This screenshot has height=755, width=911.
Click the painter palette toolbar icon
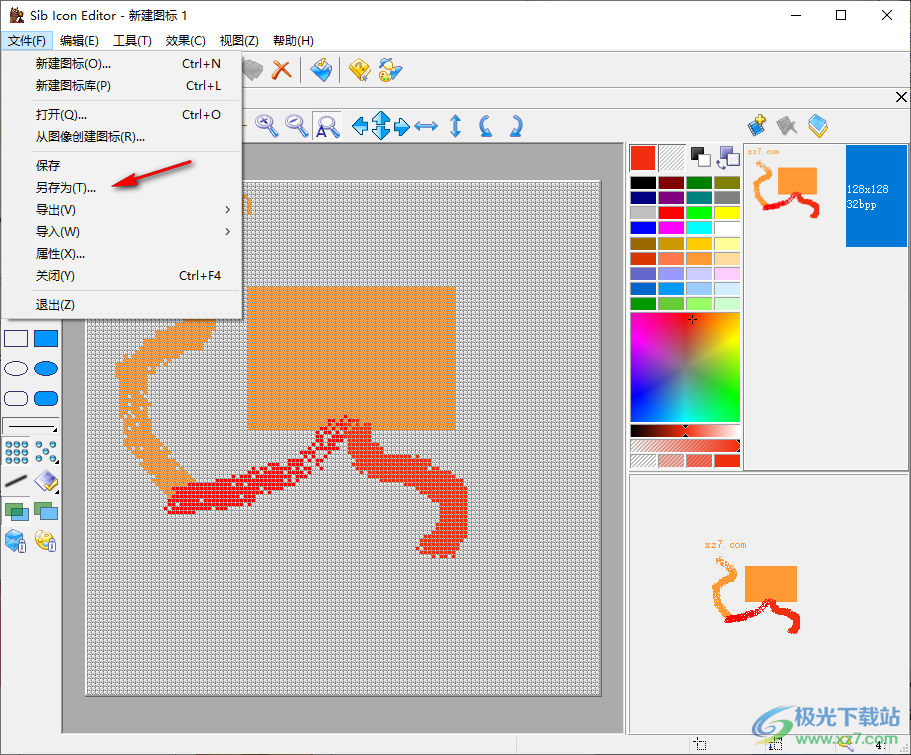pyautogui.click(x=390, y=70)
